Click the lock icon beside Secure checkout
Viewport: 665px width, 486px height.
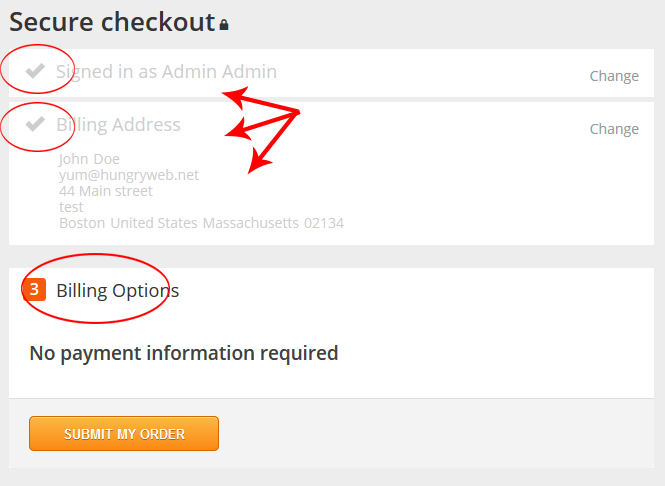click(x=224, y=24)
